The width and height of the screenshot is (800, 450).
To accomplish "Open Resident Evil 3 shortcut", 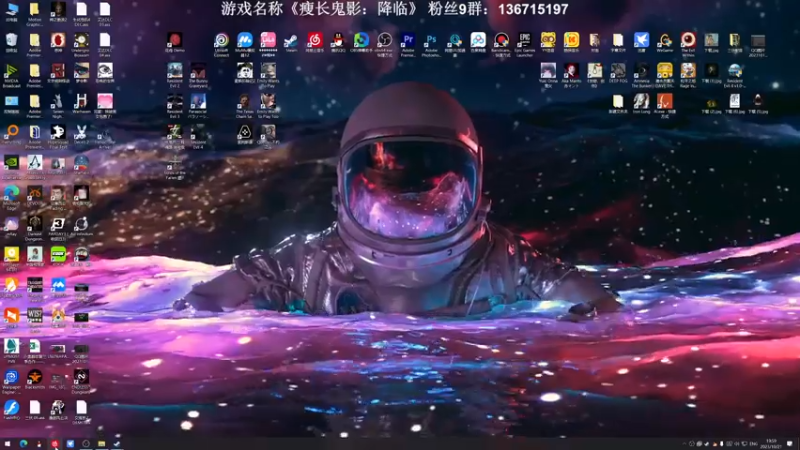I will pos(174,106).
